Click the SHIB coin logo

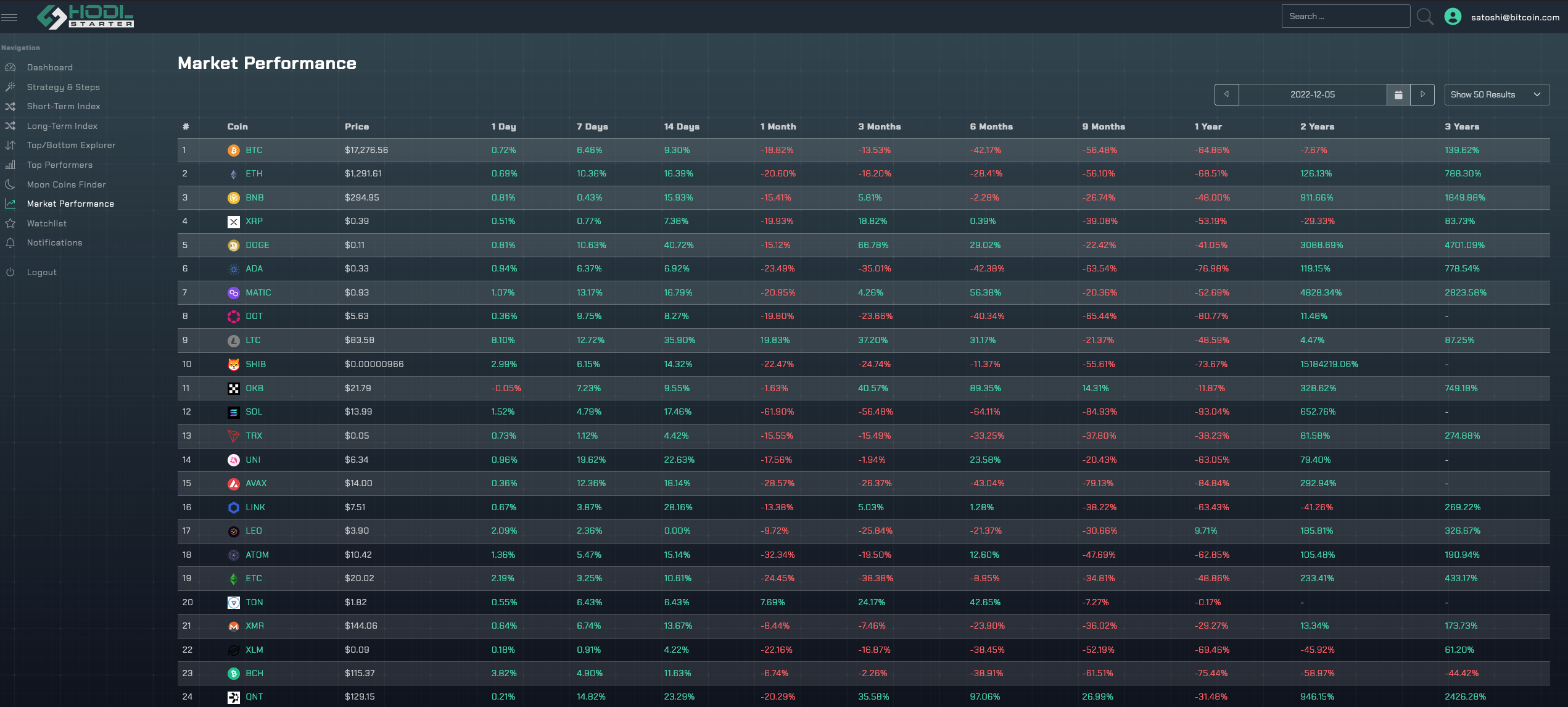[233, 365]
